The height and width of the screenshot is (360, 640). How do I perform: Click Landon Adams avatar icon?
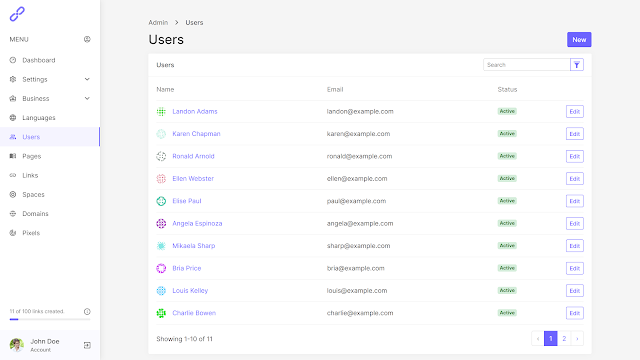pyautogui.click(x=161, y=111)
